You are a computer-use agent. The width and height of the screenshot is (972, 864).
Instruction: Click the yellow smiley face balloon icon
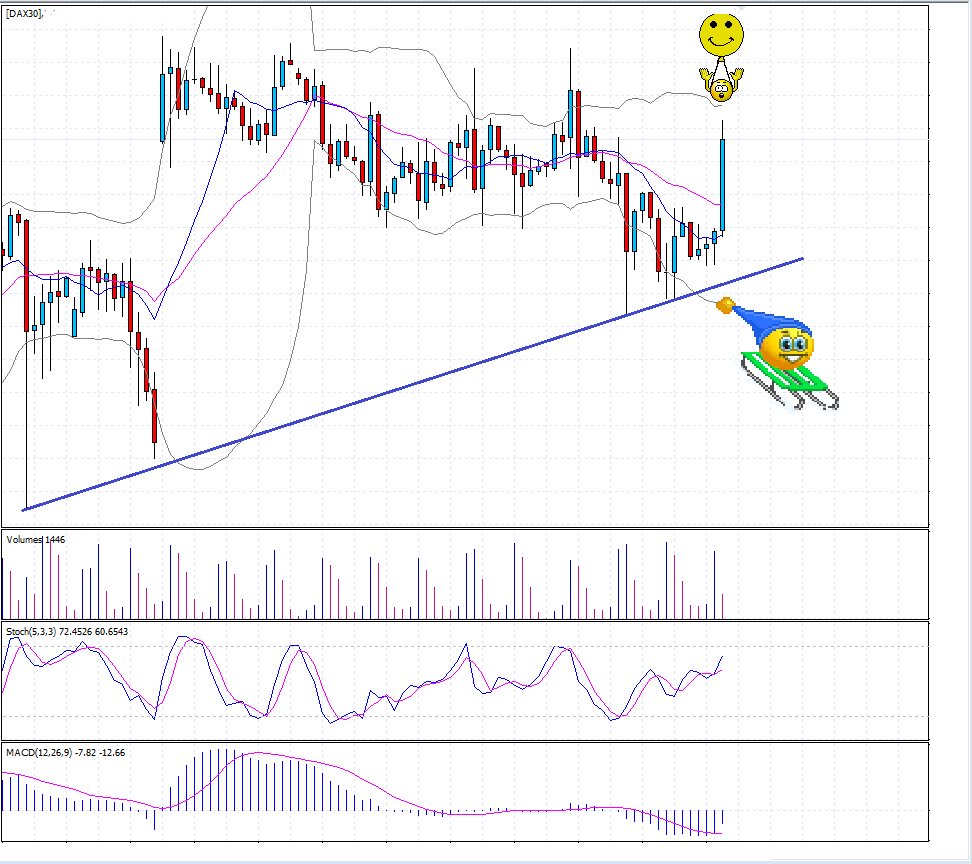[x=721, y=35]
